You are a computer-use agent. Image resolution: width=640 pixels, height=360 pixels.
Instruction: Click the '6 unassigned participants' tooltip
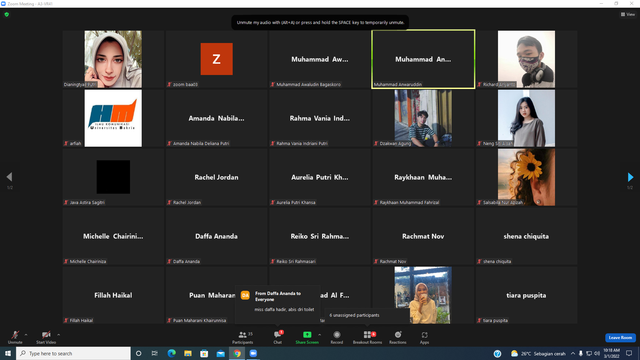click(367, 316)
